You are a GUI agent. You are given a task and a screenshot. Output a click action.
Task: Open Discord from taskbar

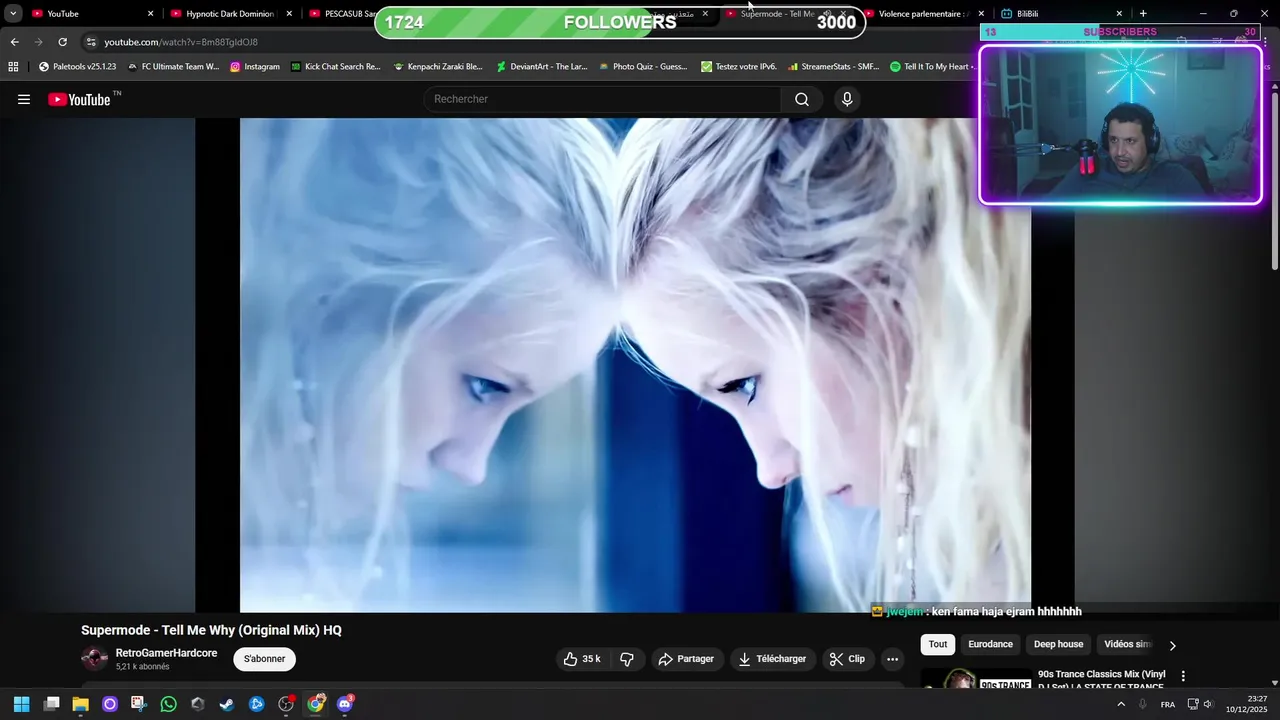coord(345,704)
